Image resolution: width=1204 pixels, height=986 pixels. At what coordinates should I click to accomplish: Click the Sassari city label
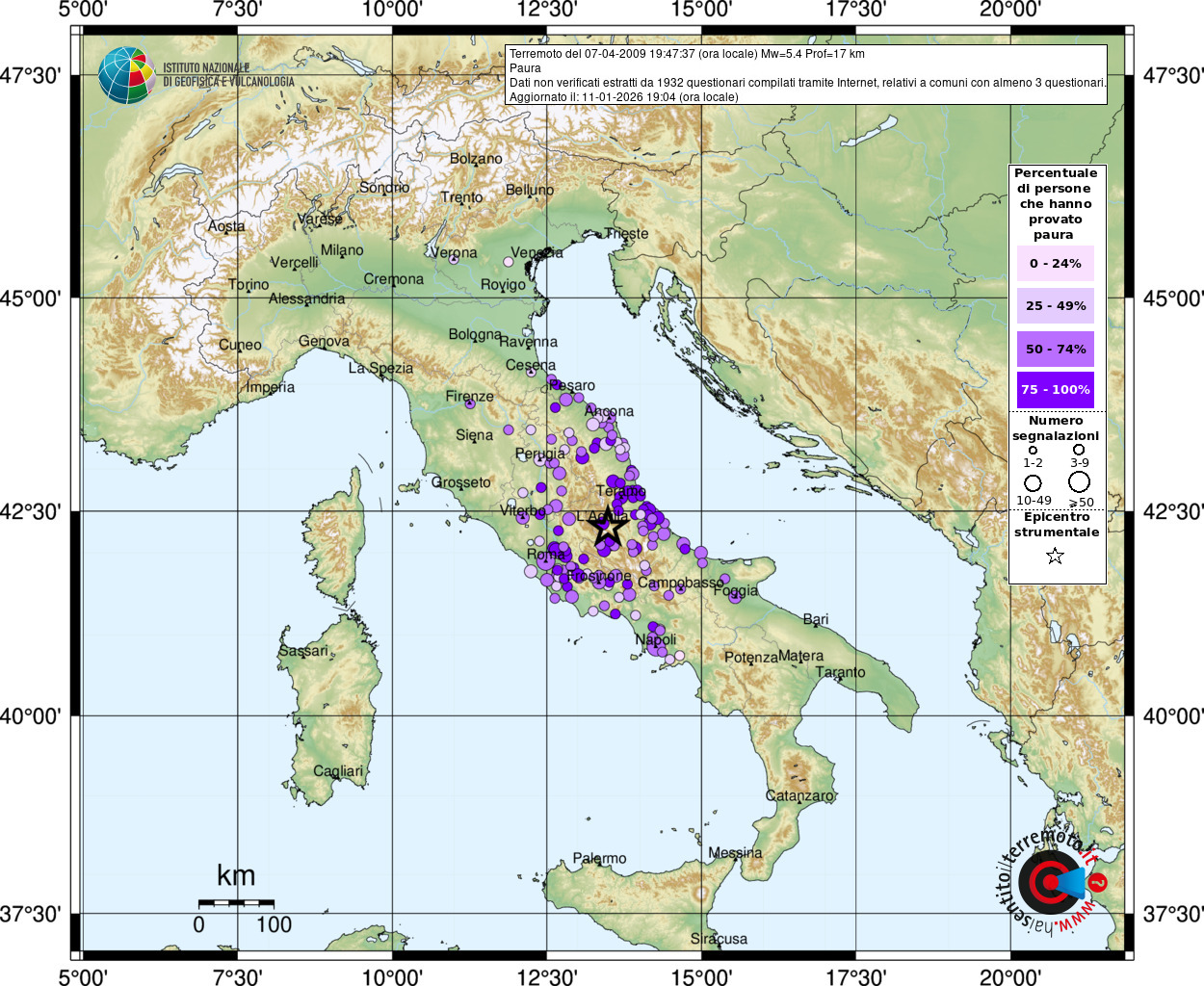coord(303,651)
